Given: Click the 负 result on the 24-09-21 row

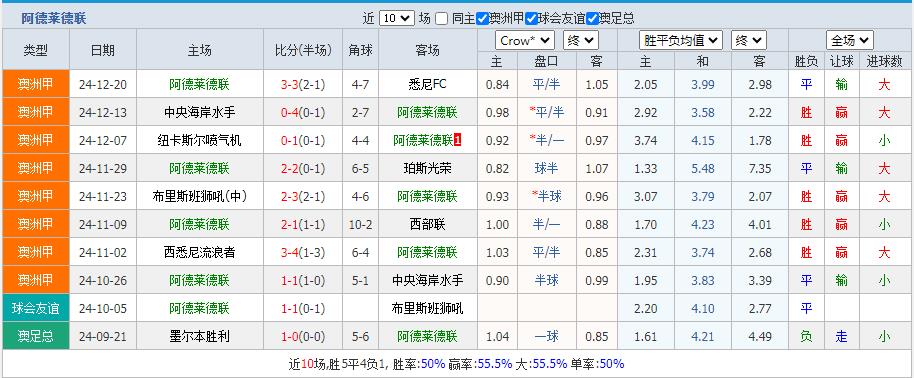Looking at the screenshot, I should 806,336.
